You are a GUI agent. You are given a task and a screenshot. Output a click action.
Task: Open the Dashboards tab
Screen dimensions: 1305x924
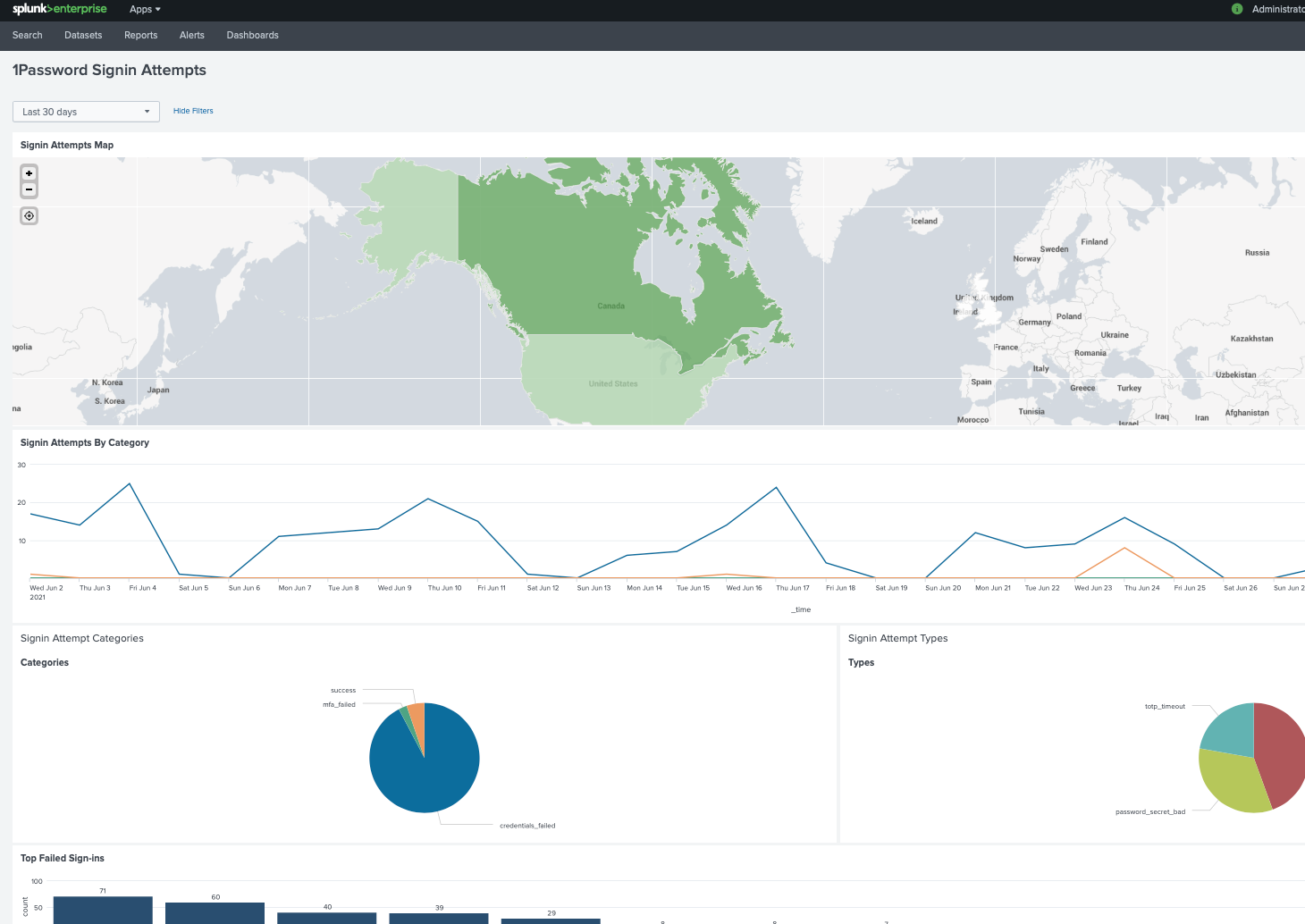click(x=253, y=35)
